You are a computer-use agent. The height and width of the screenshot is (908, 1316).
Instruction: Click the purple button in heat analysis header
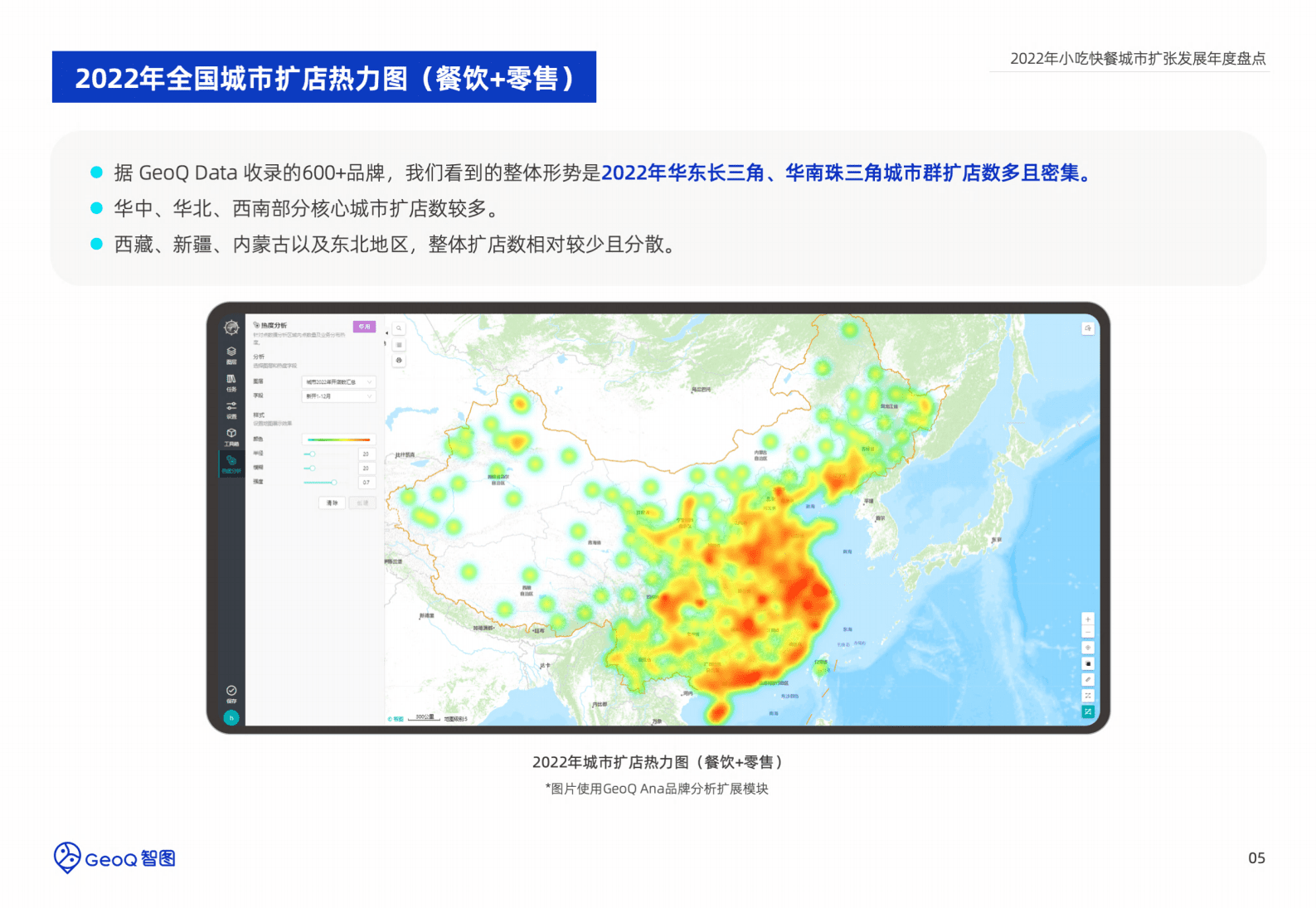pyautogui.click(x=365, y=327)
